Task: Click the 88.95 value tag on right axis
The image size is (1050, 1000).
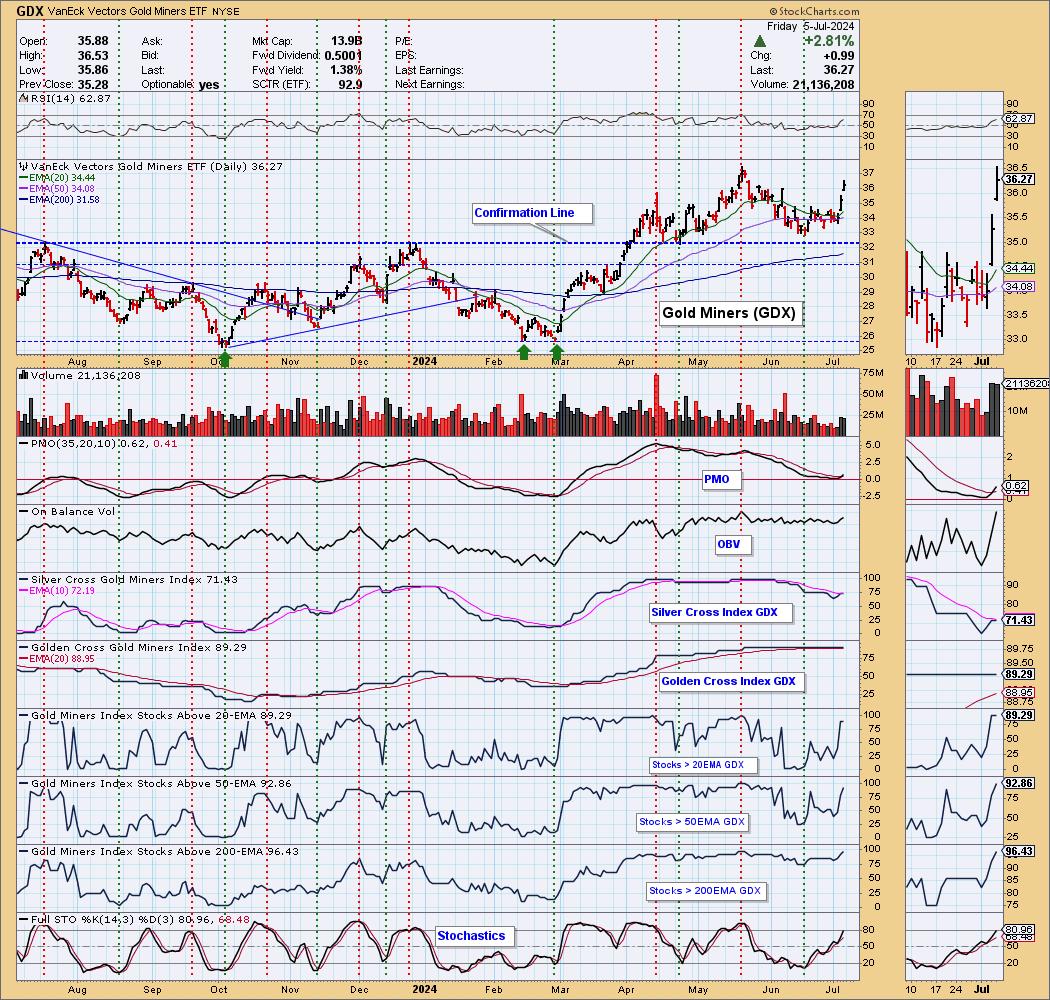Action: point(1019,692)
